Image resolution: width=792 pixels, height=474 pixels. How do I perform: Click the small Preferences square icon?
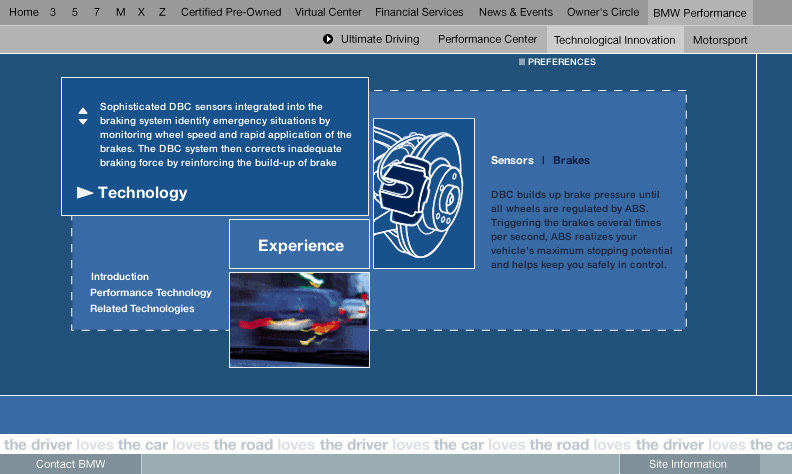[x=522, y=62]
